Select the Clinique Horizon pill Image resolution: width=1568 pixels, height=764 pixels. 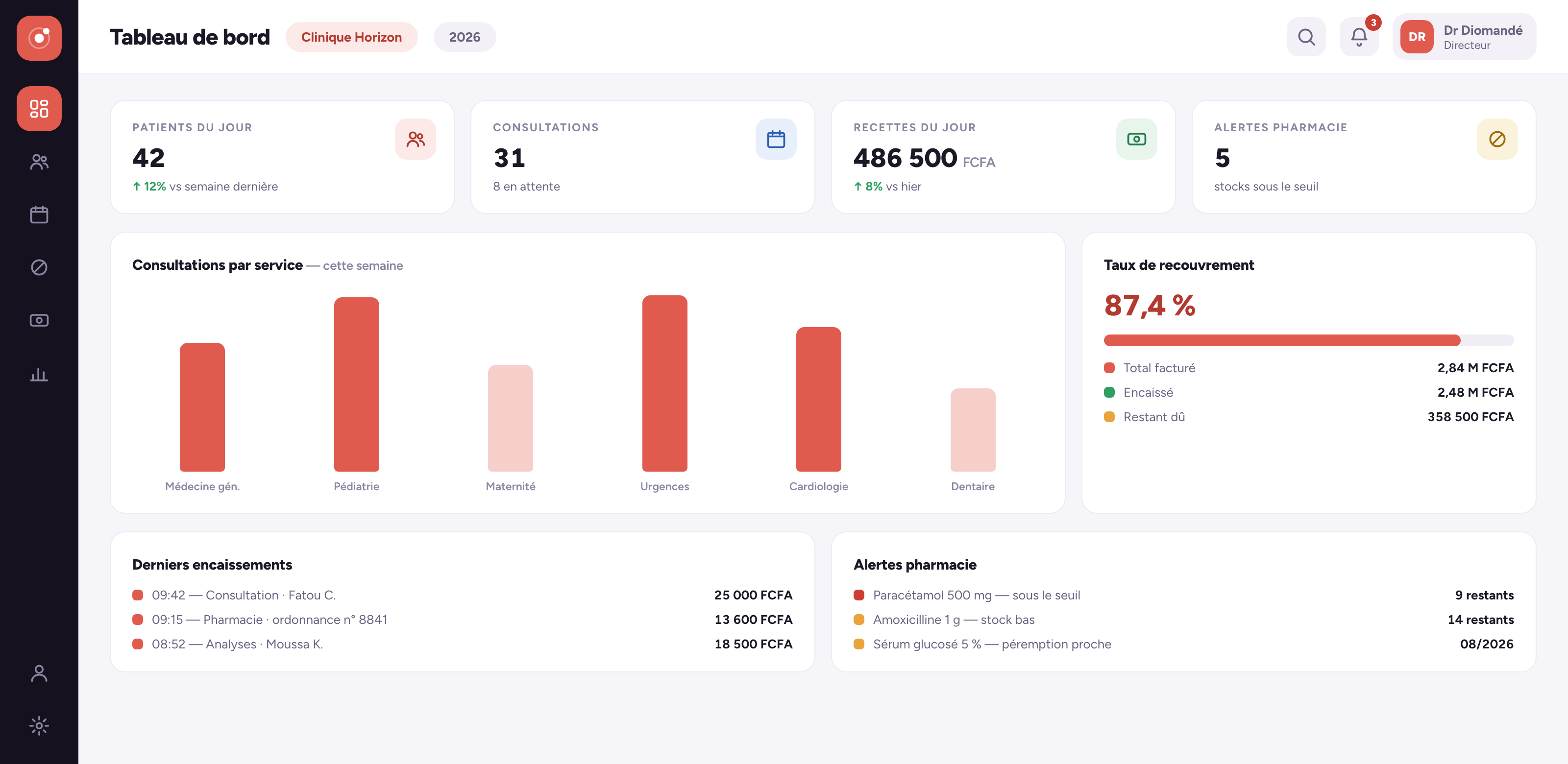(351, 37)
